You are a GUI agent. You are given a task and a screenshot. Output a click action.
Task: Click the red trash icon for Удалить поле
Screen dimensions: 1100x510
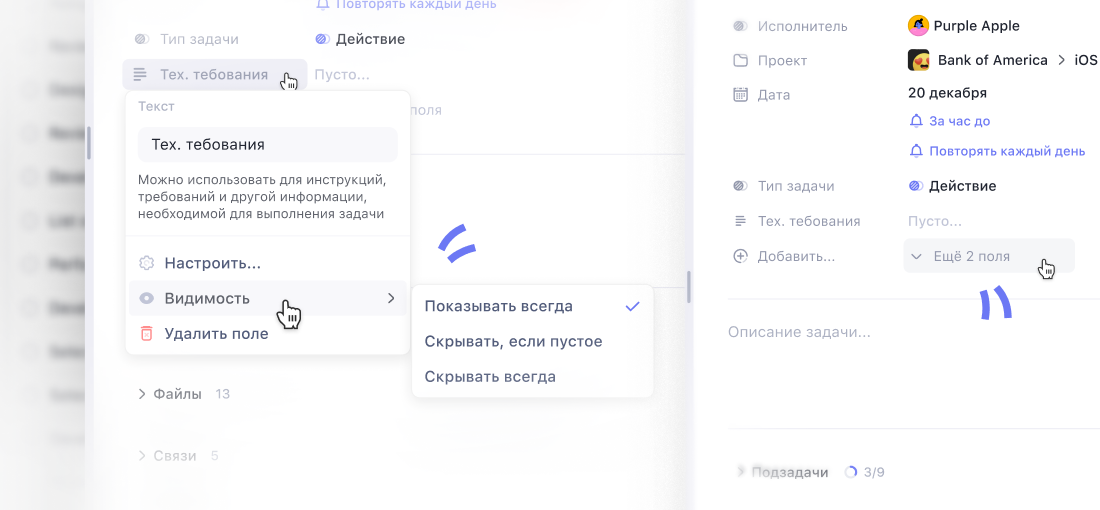(x=146, y=333)
